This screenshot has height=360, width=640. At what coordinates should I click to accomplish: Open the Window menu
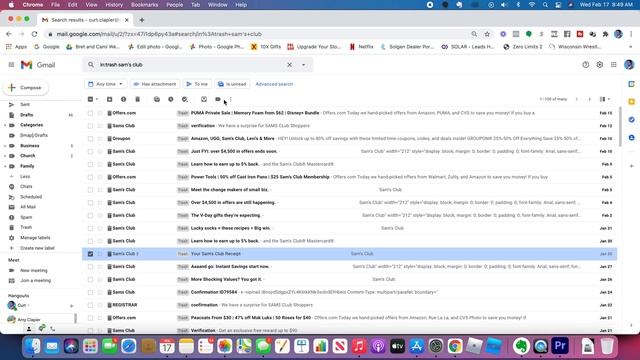(218, 5)
